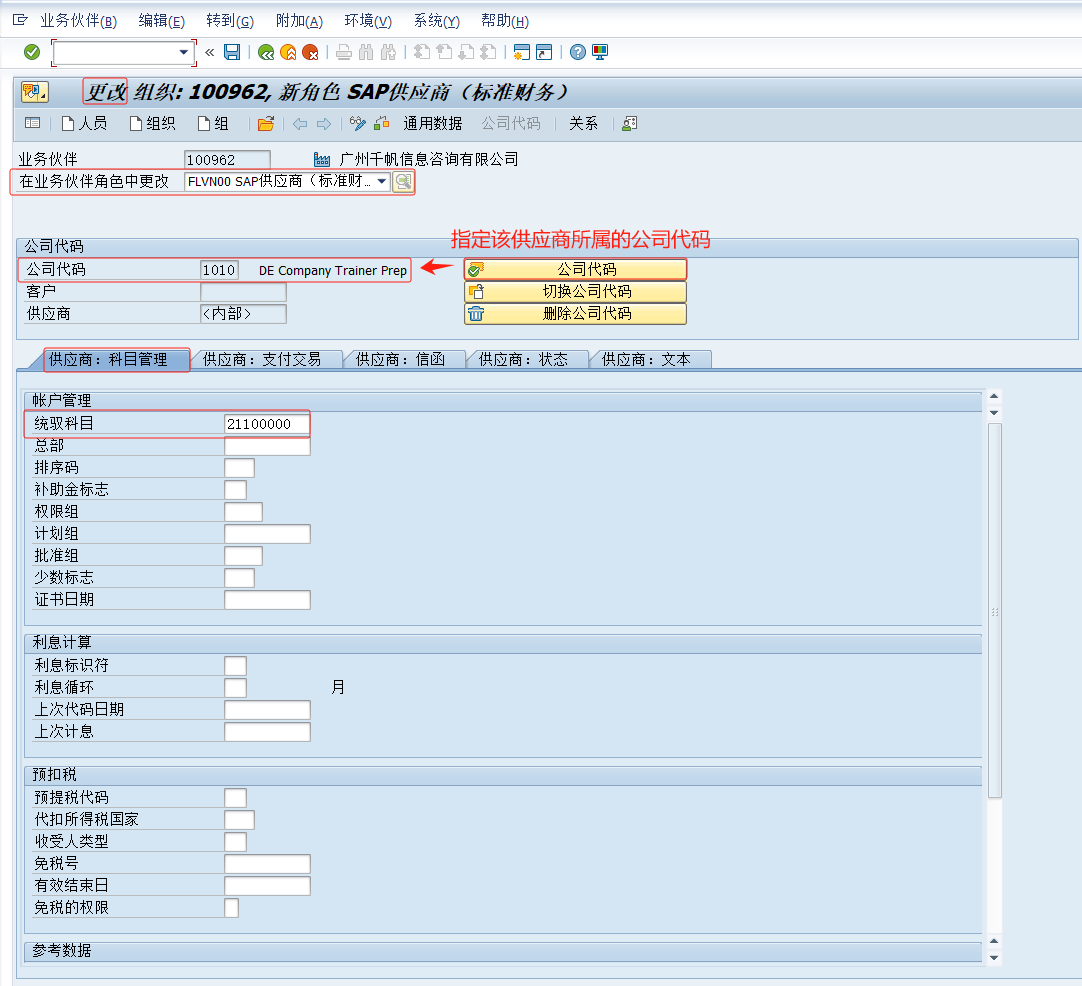Screen dimensions: 1082x986
Task: Click the Switch Display/Change glasses icon
Action: click(x=357, y=123)
